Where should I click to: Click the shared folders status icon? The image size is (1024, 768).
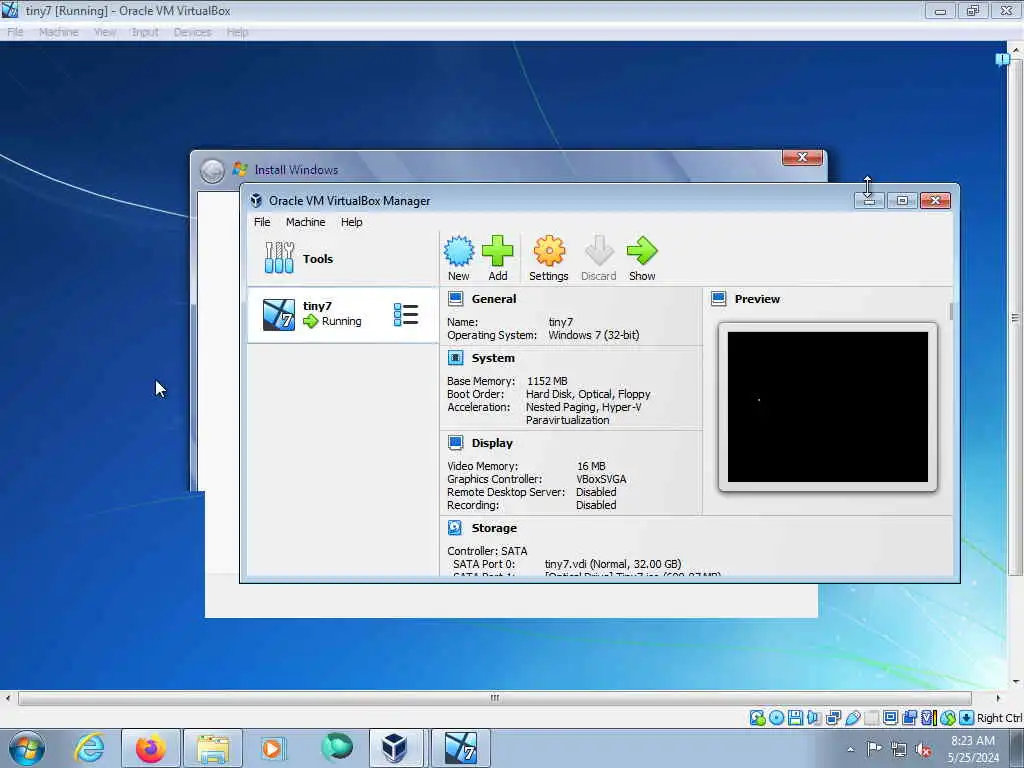click(x=871, y=718)
